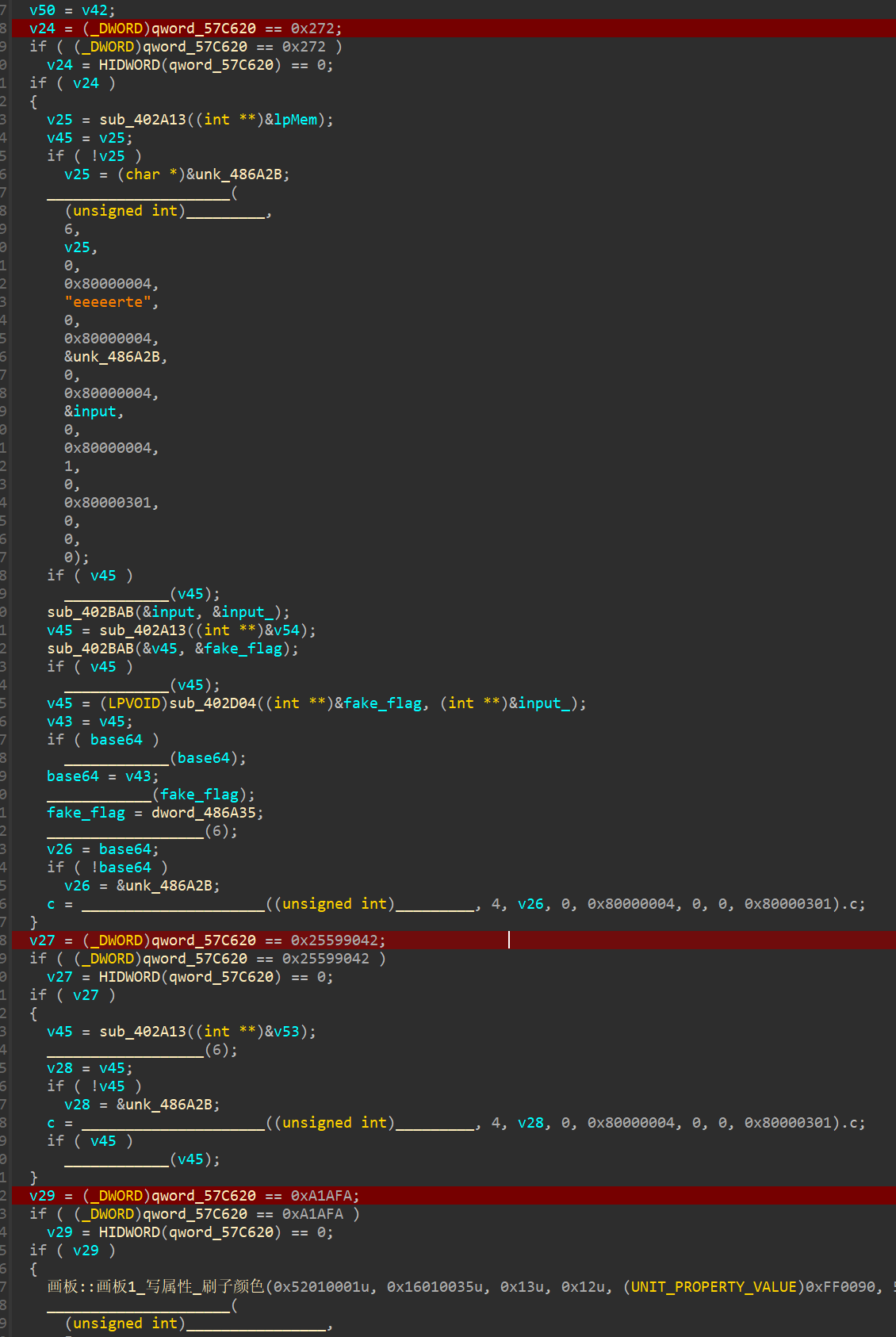896x1337 pixels.
Task: Click the 'if ( !v25 )' condition
Action: pos(94,156)
